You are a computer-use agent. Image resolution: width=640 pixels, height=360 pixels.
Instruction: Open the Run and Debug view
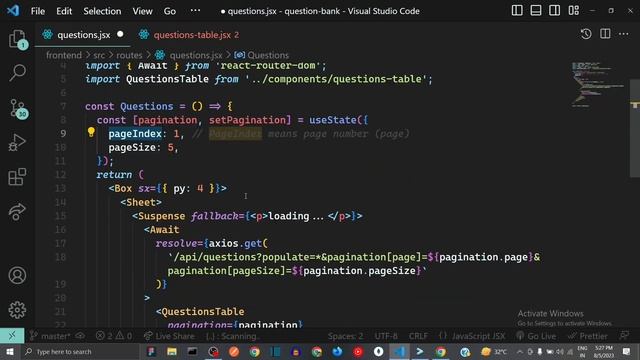click(x=17, y=142)
